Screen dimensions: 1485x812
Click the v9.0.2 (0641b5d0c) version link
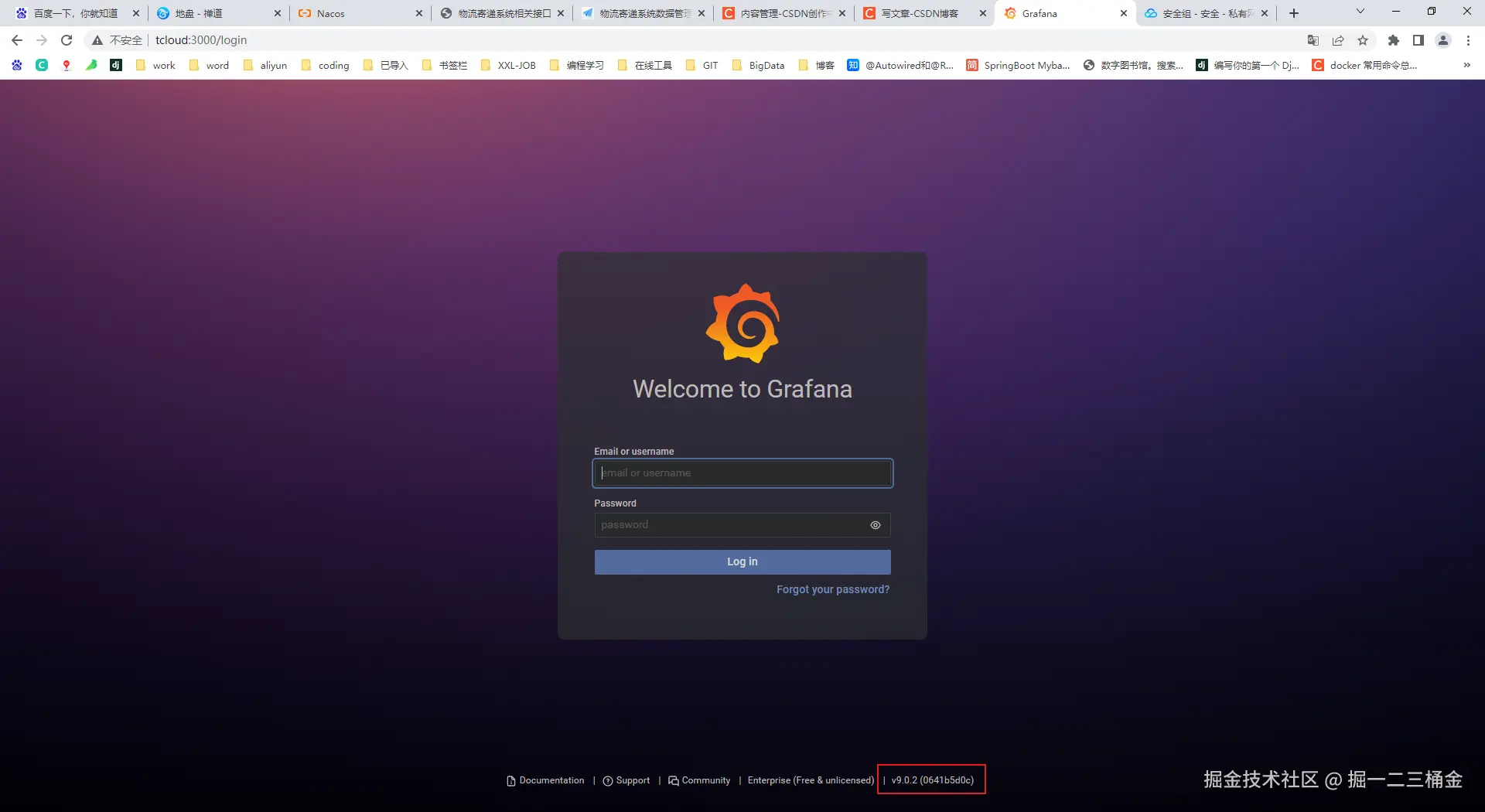(933, 780)
